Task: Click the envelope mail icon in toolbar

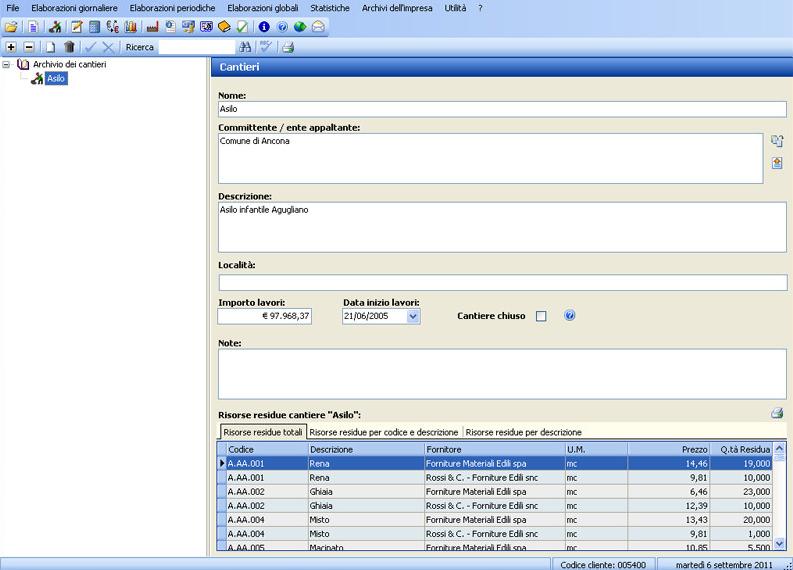Action: [317, 26]
